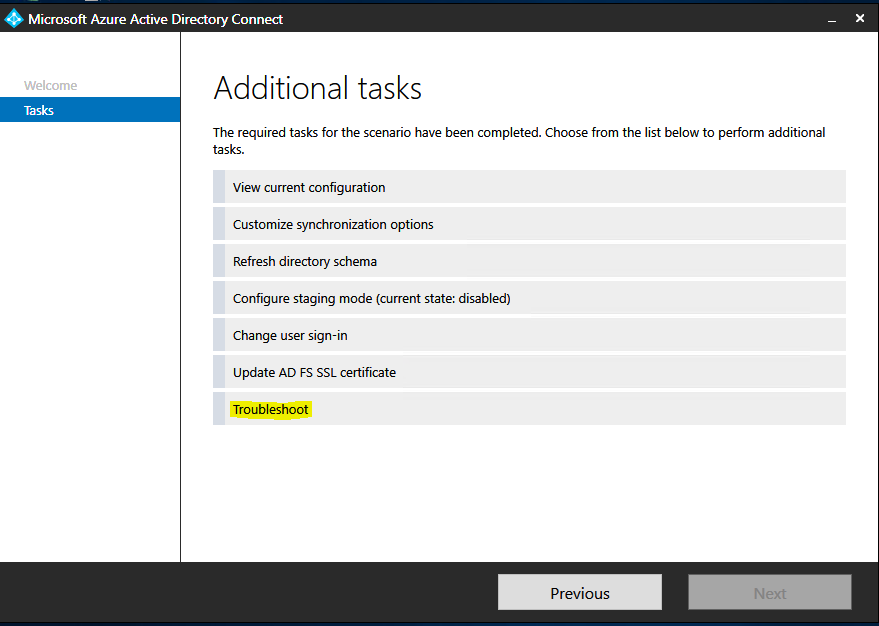
Task: Close the Azure AD Connect wizard
Action: click(860, 18)
